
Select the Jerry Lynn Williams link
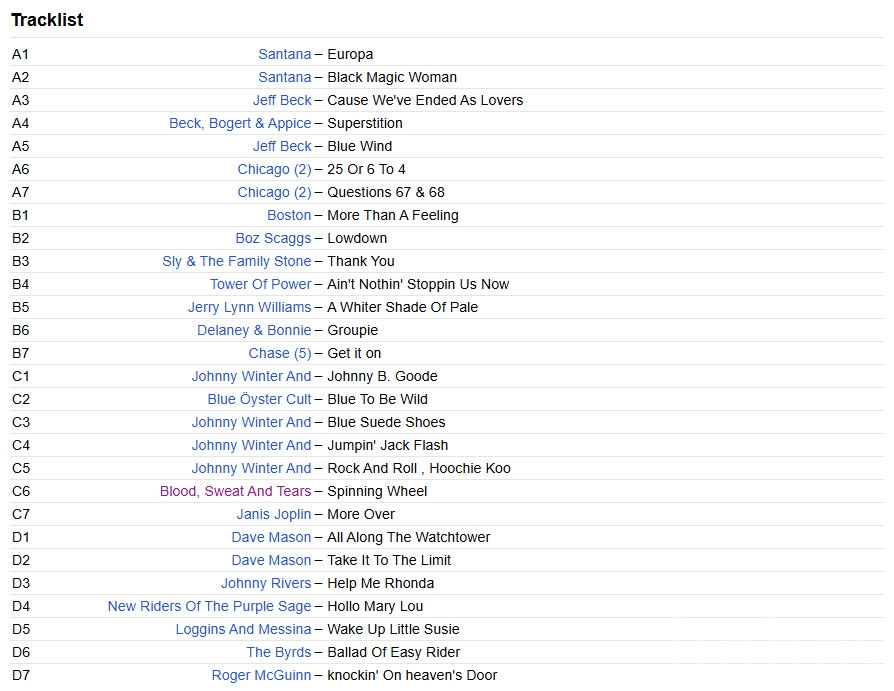[249, 307]
